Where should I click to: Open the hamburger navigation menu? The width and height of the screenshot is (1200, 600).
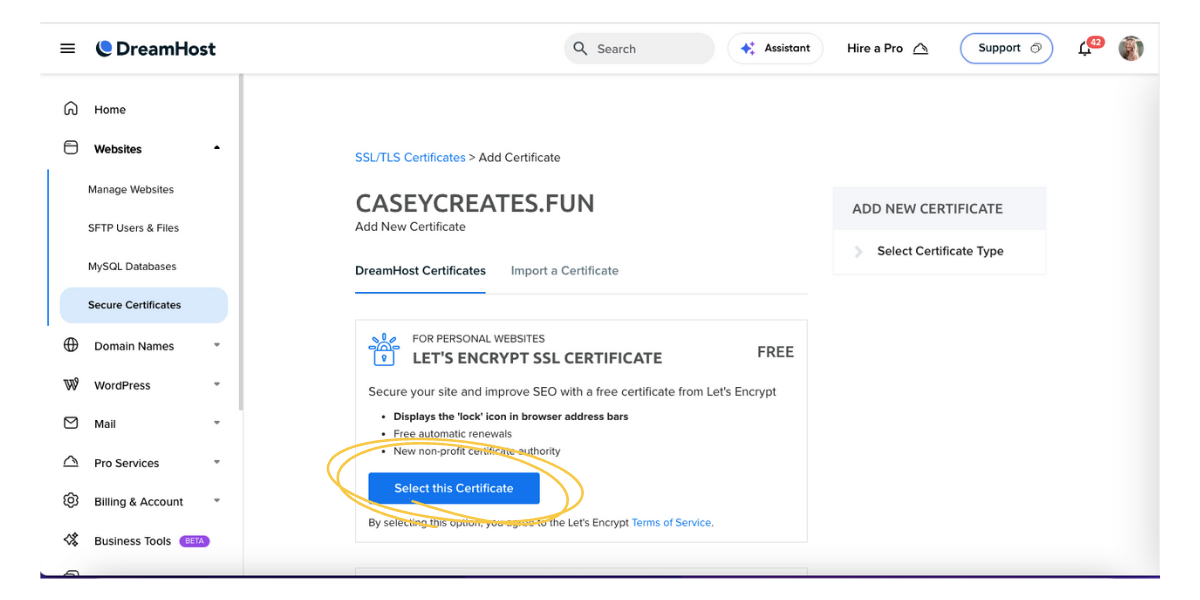click(68, 48)
